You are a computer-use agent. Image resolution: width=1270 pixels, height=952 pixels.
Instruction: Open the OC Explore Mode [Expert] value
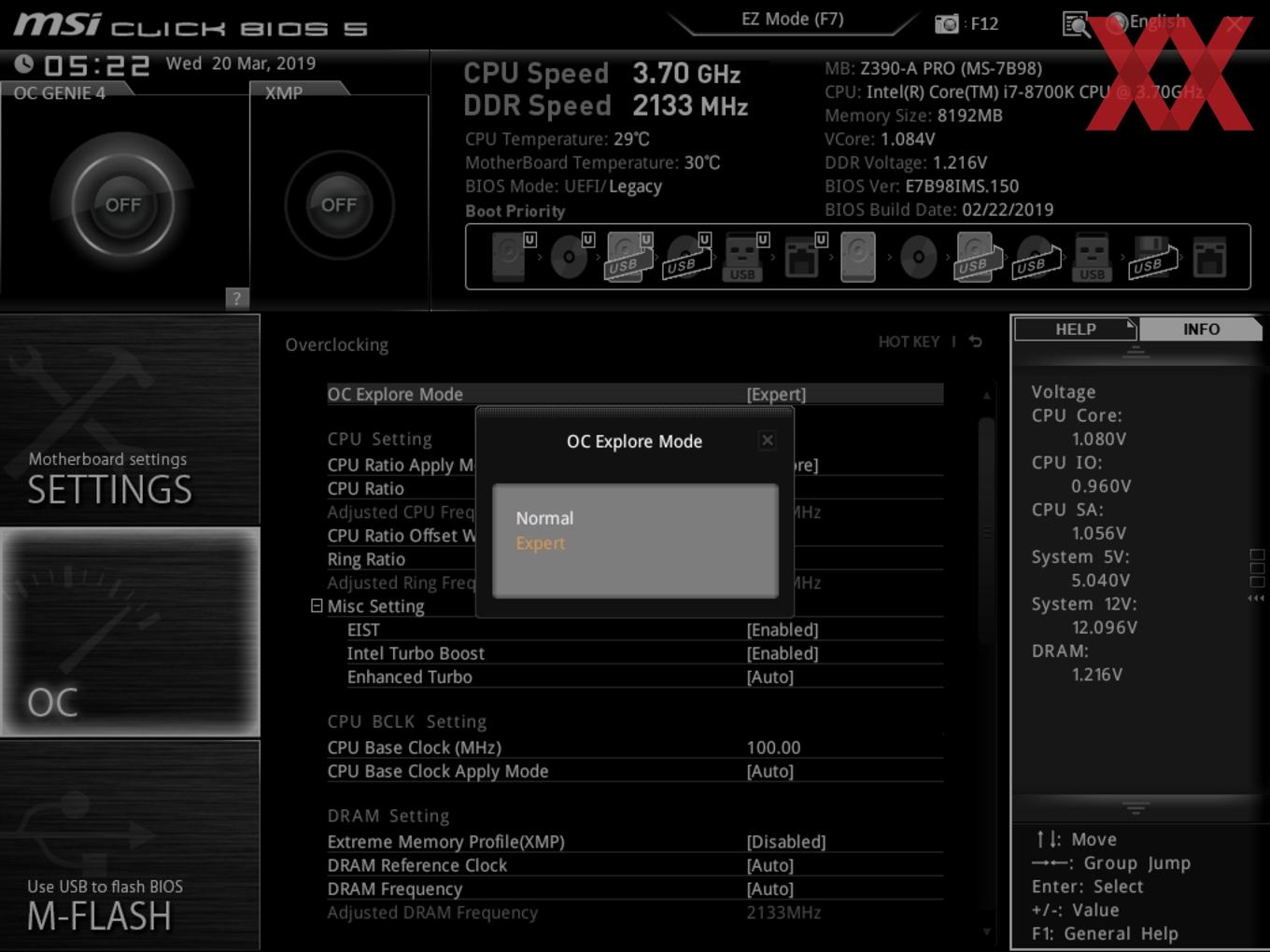[776, 394]
